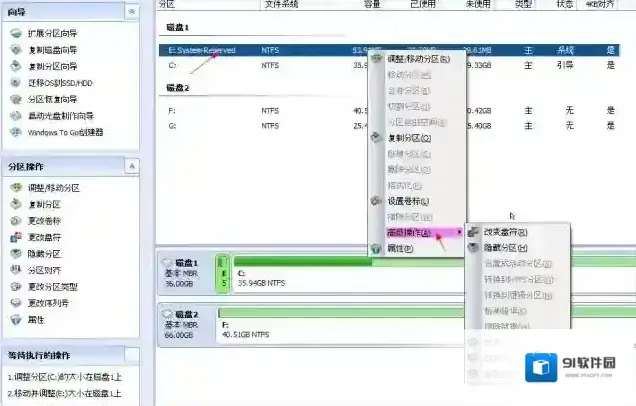Choose 调整/移动分区 in the context menu
The height and width of the screenshot is (406, 636).
click(x=417, y=59)
